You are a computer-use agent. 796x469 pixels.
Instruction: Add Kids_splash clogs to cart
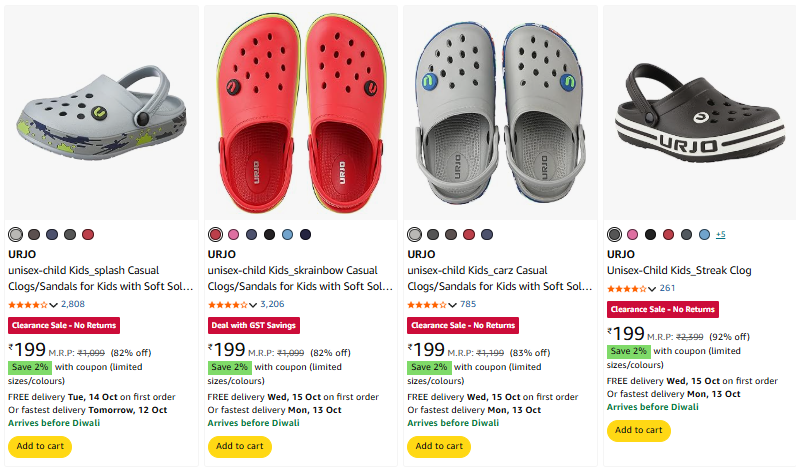[39, 446]
